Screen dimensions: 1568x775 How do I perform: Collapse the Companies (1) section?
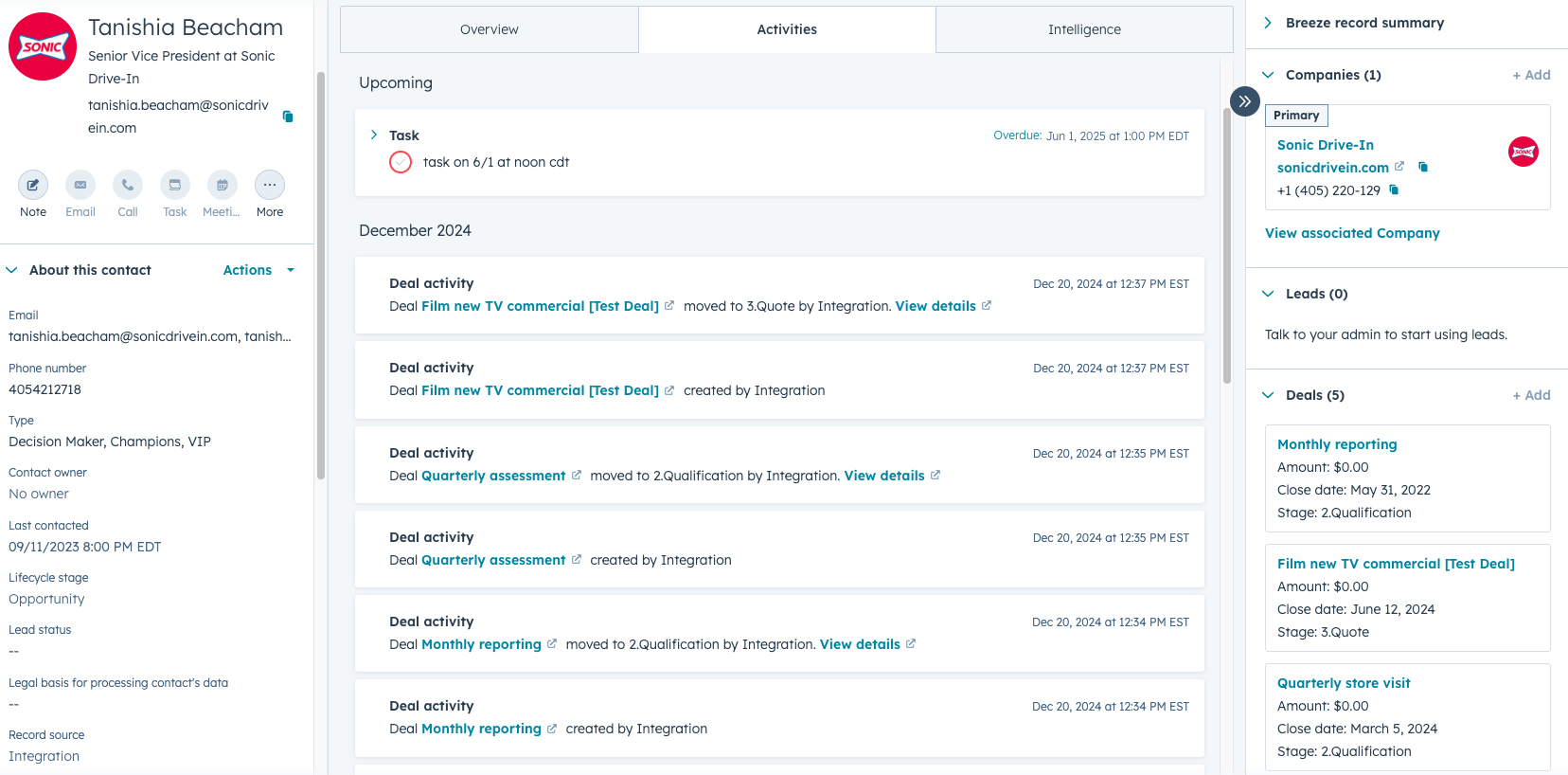pyautogui.click(x=1268, y=75)
